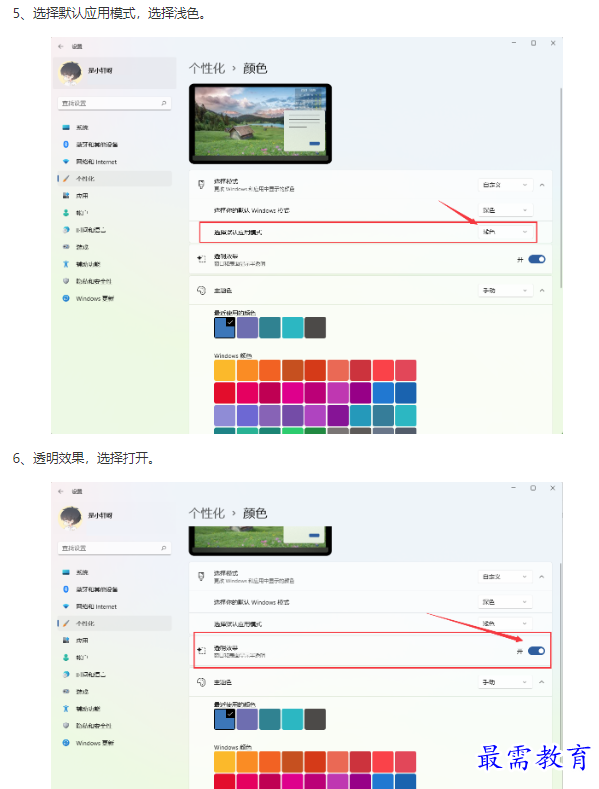Click the Wi-Fi network icon in step 5 sidebar
Screen dimensions: 599x789
click(66, 162)
